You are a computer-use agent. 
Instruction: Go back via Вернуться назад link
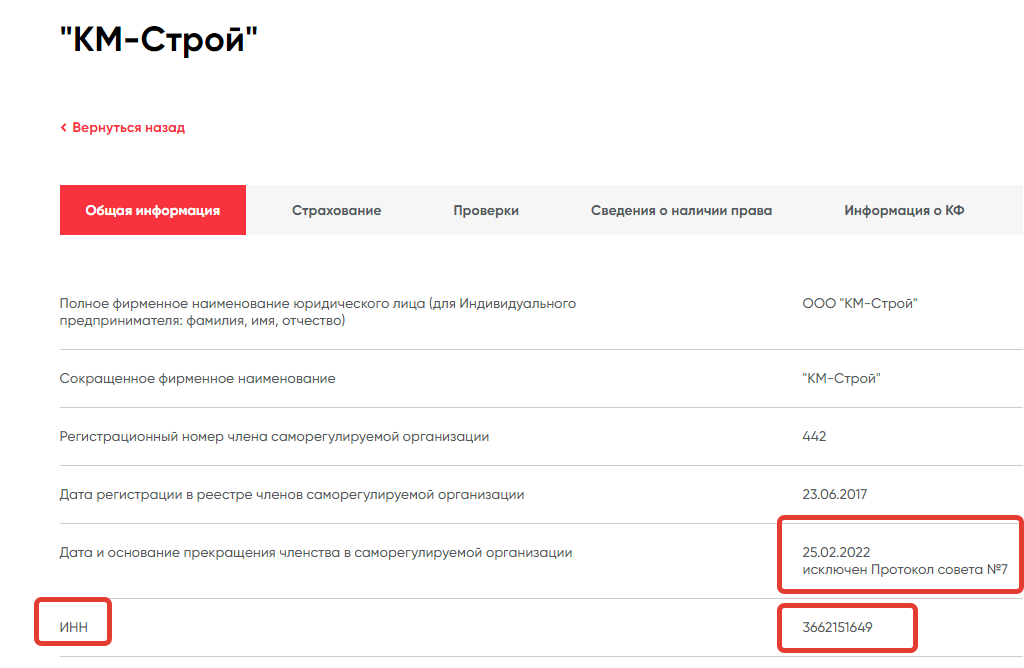[127, 128]
